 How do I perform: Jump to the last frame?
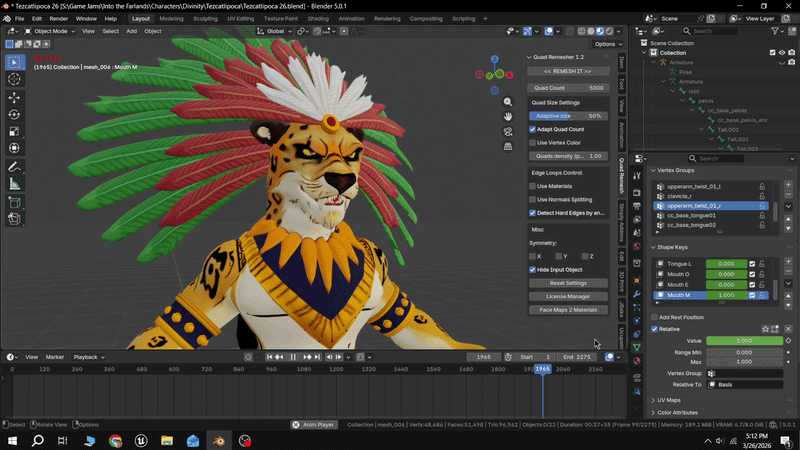tap(317, 357)
